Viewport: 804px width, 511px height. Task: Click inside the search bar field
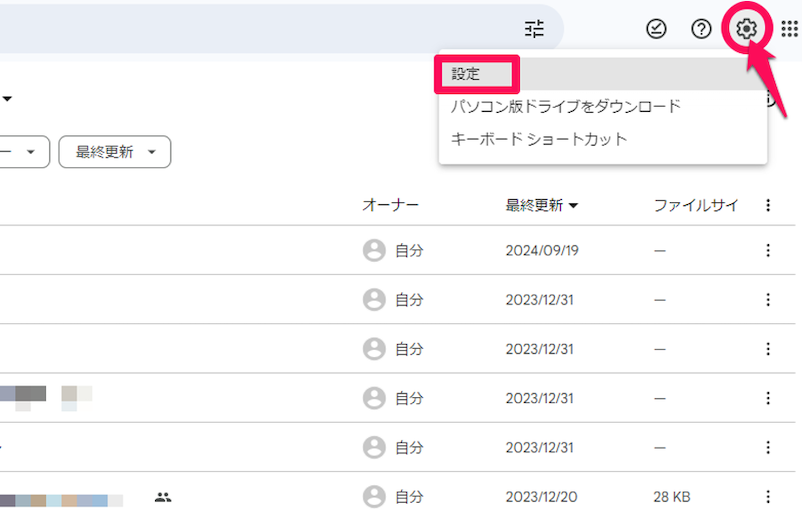coord(250,29)
